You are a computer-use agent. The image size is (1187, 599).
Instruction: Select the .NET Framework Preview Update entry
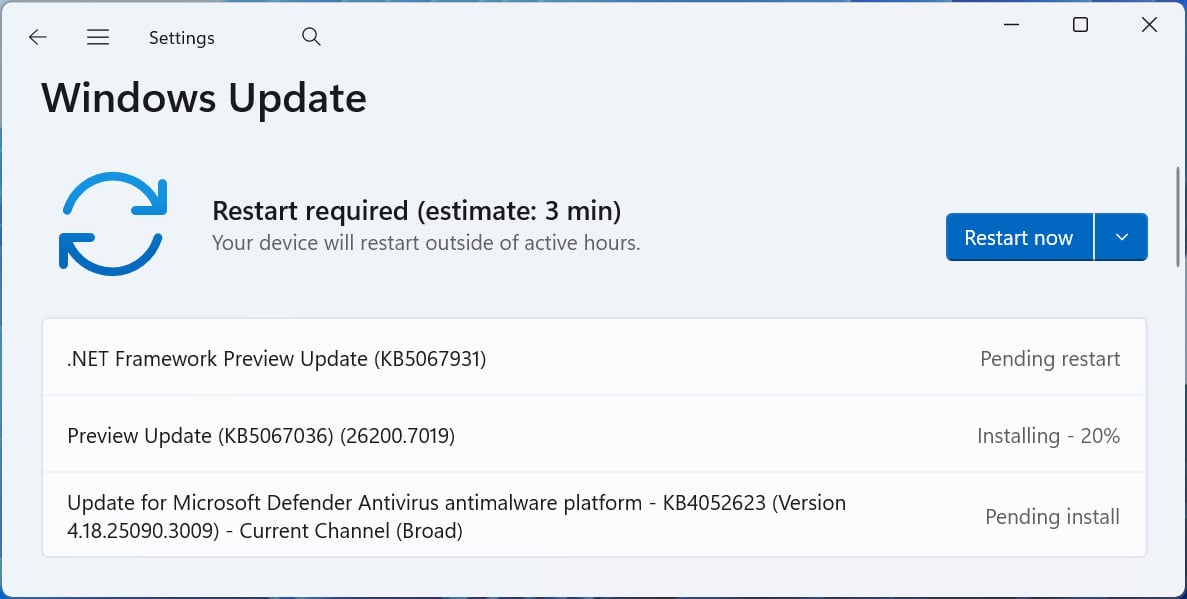(276, 359)
